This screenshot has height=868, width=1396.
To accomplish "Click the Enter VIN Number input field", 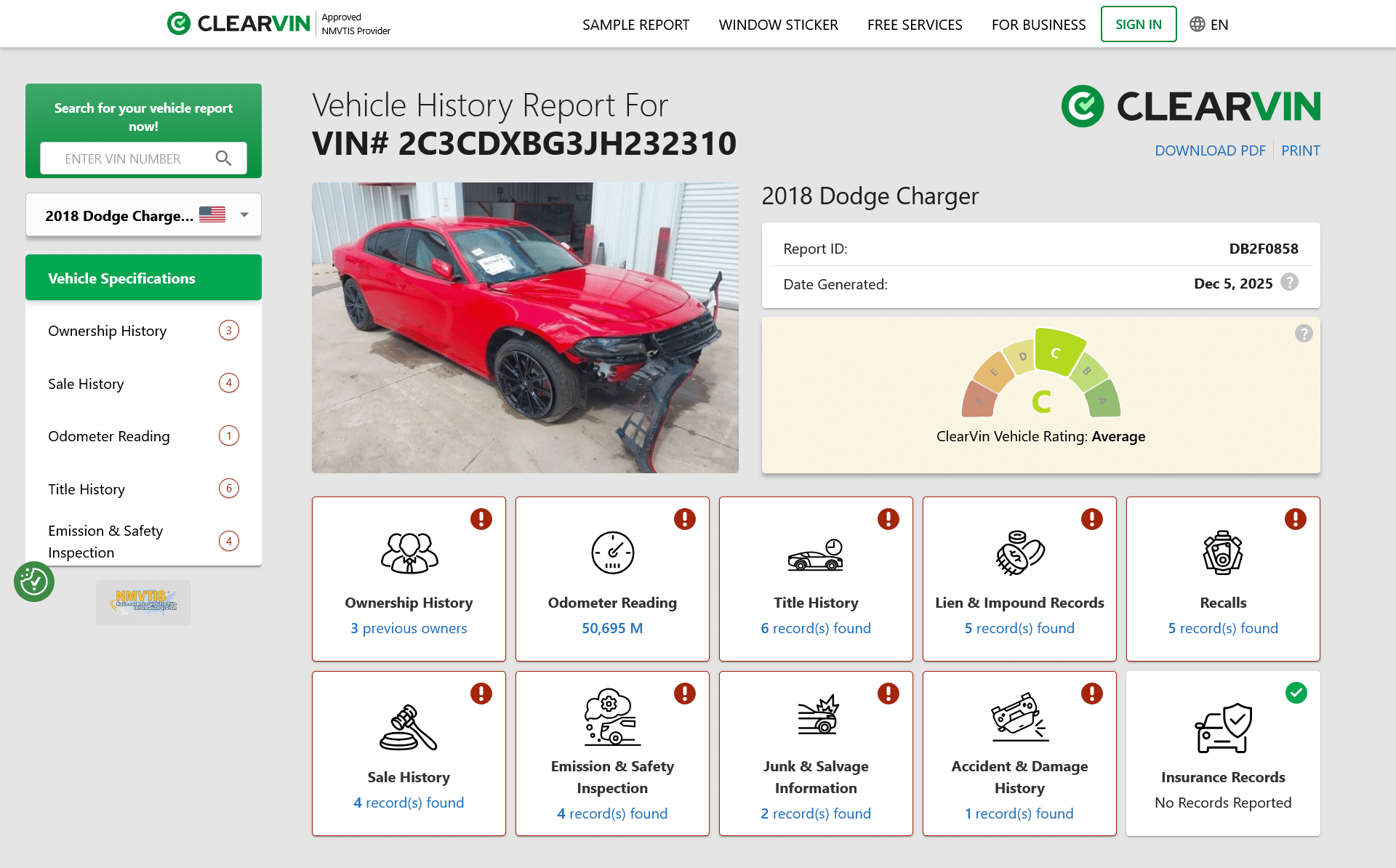I will tap(123, 158).
